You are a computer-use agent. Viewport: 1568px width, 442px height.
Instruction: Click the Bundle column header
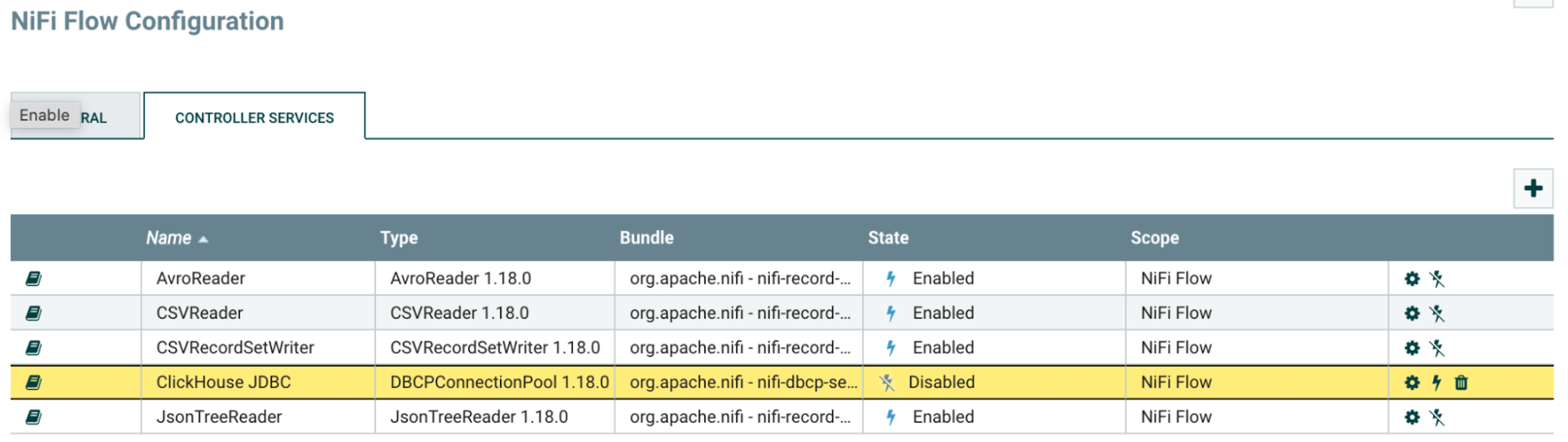click(647, 238)
